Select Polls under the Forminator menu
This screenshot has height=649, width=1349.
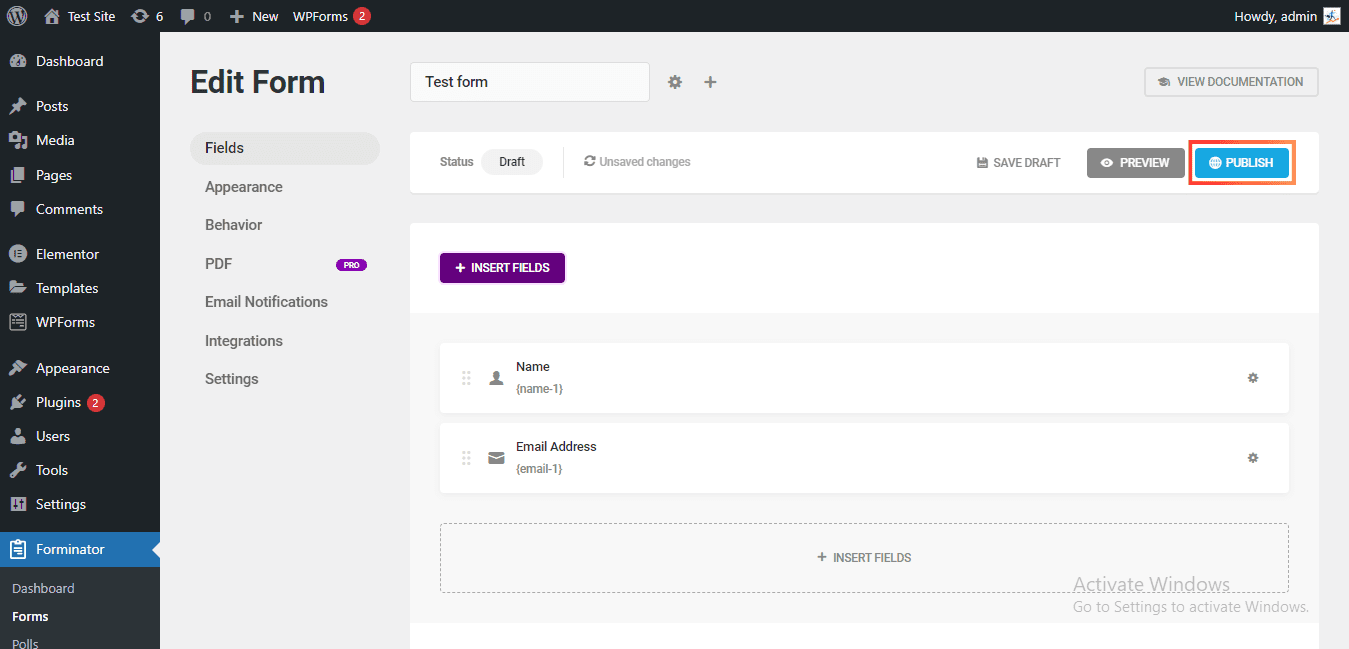click(25, 642)
